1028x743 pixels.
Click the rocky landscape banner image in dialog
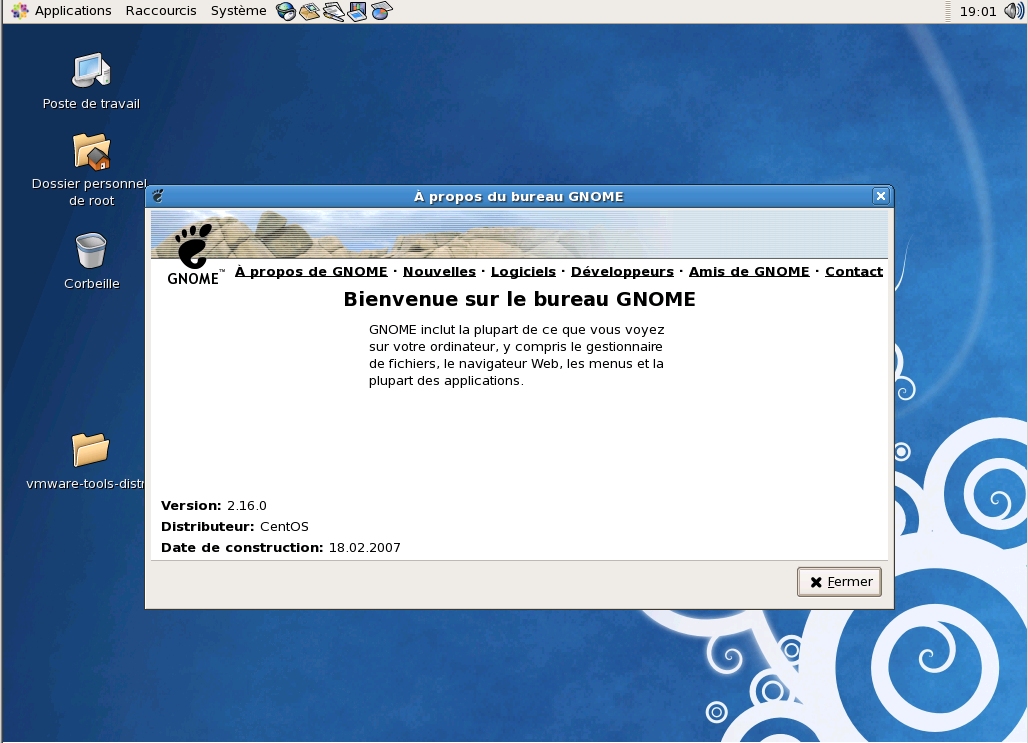(x=519, y=234)
